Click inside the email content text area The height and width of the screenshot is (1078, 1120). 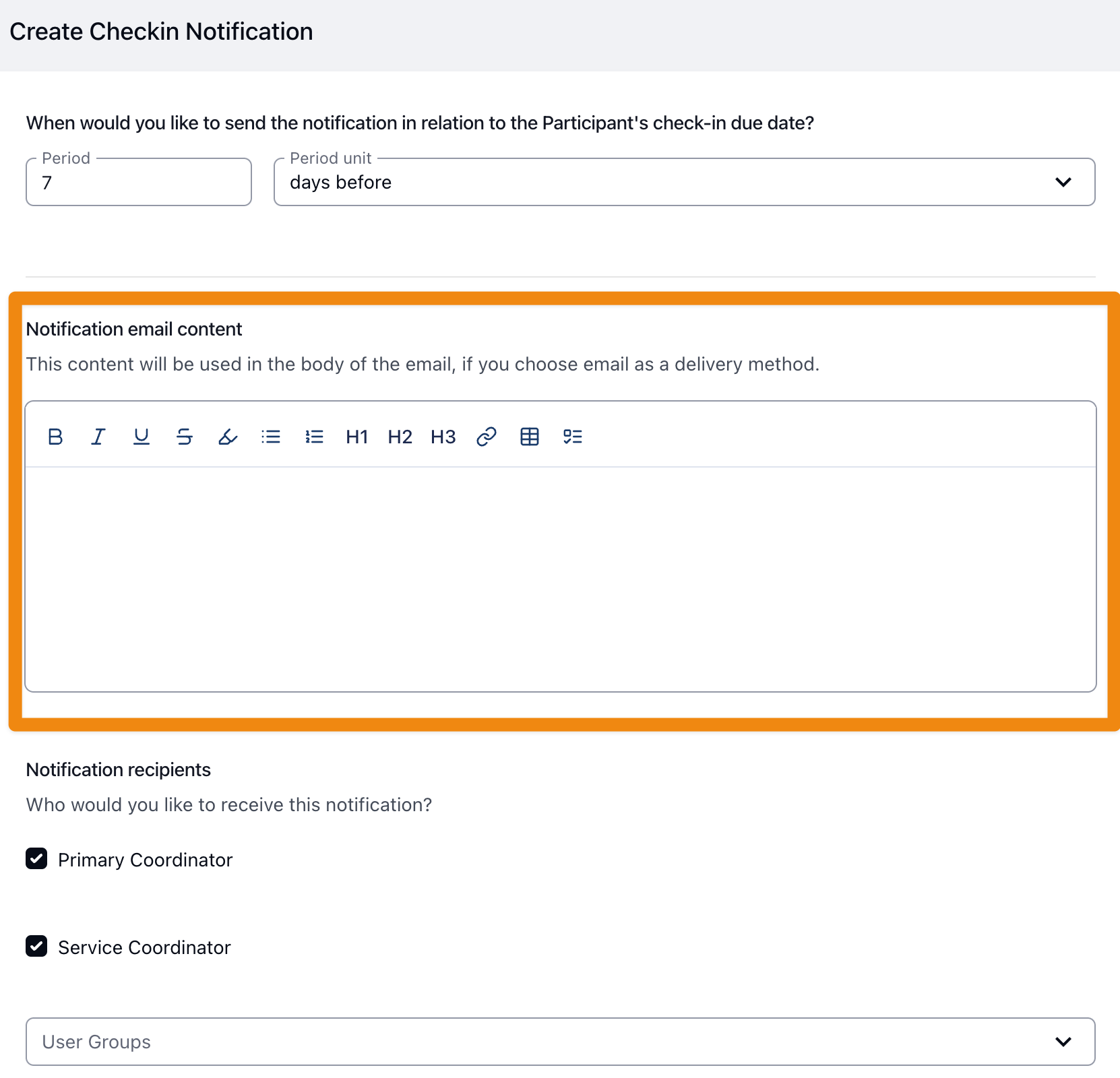(560, 578)
